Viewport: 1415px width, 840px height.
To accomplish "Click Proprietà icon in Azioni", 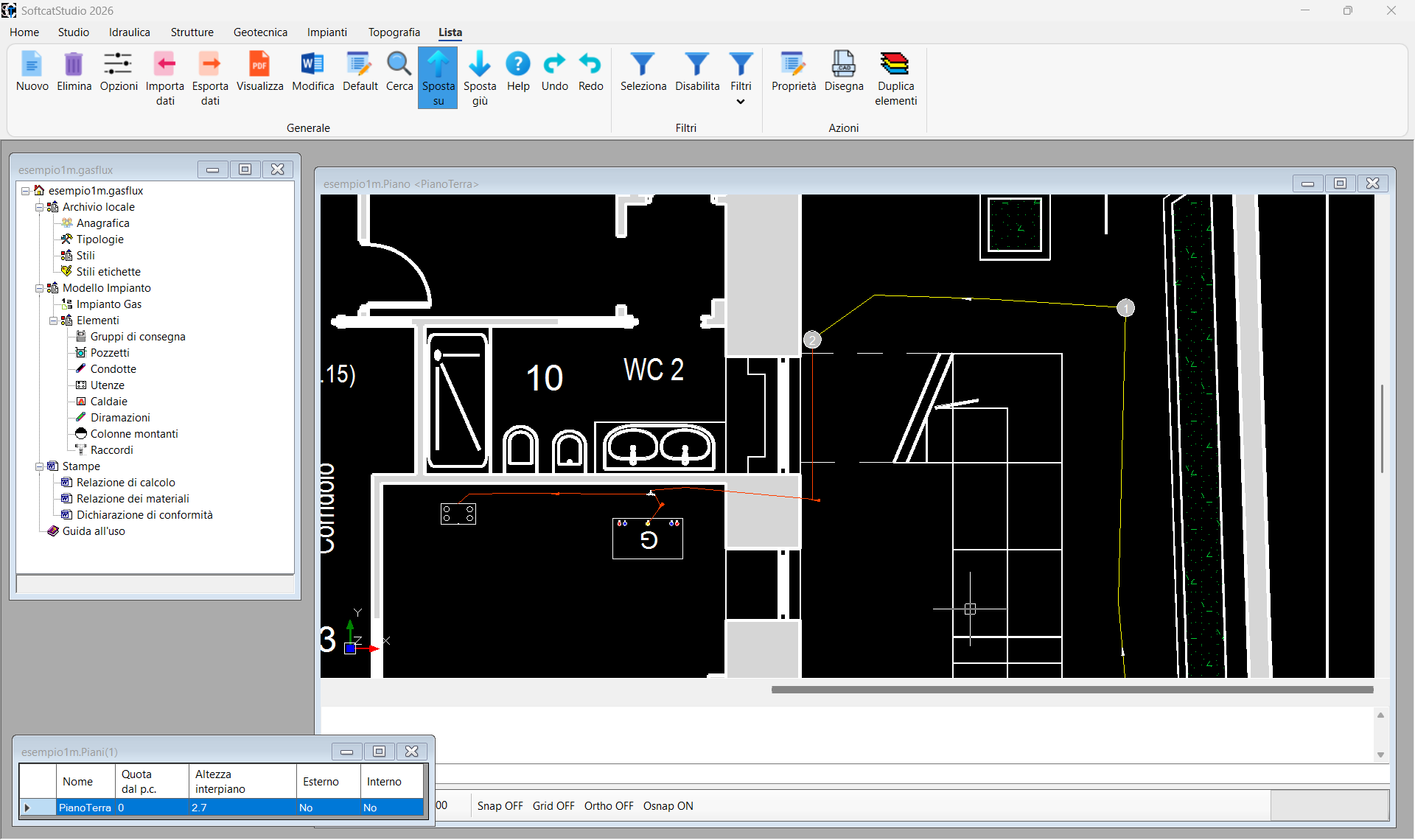I will tap(793, 64).
